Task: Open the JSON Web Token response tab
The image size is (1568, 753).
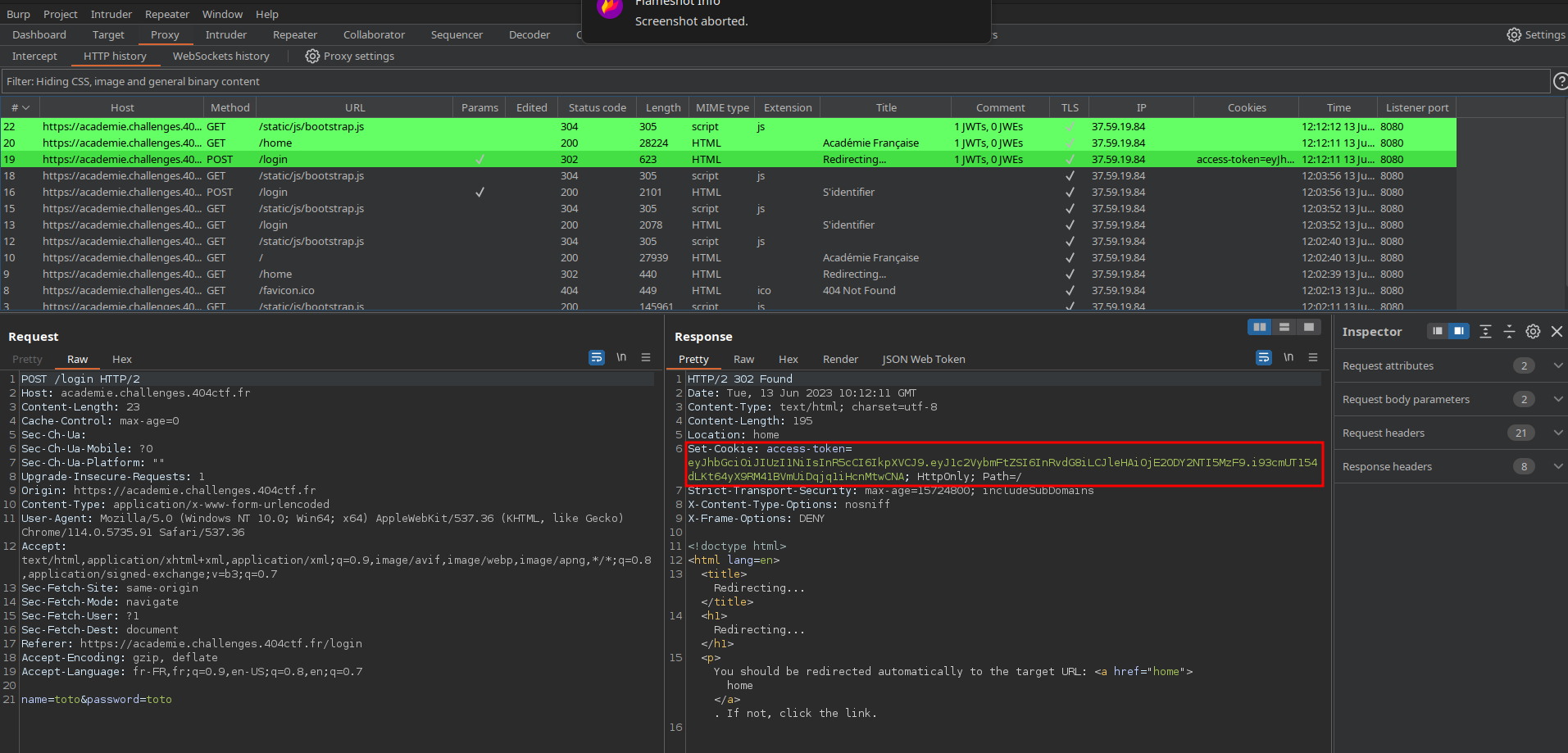Action: (923, 359)
